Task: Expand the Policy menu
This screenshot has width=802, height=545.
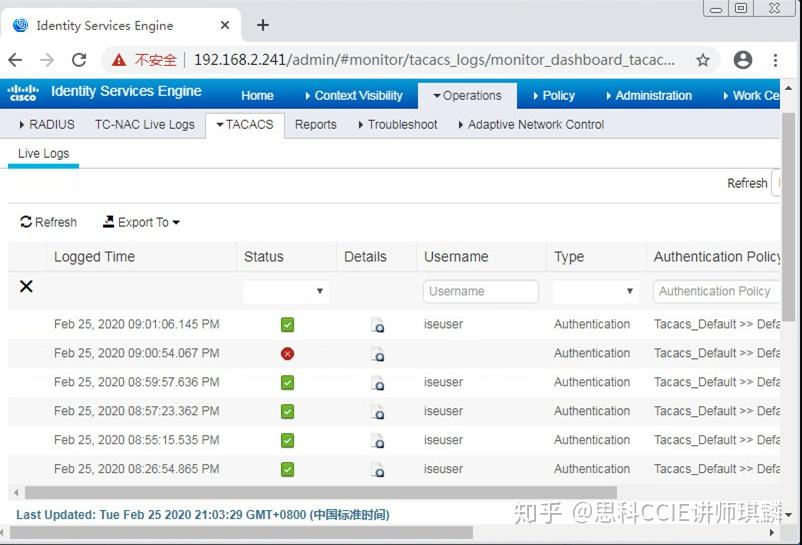Action: (554, 96)
